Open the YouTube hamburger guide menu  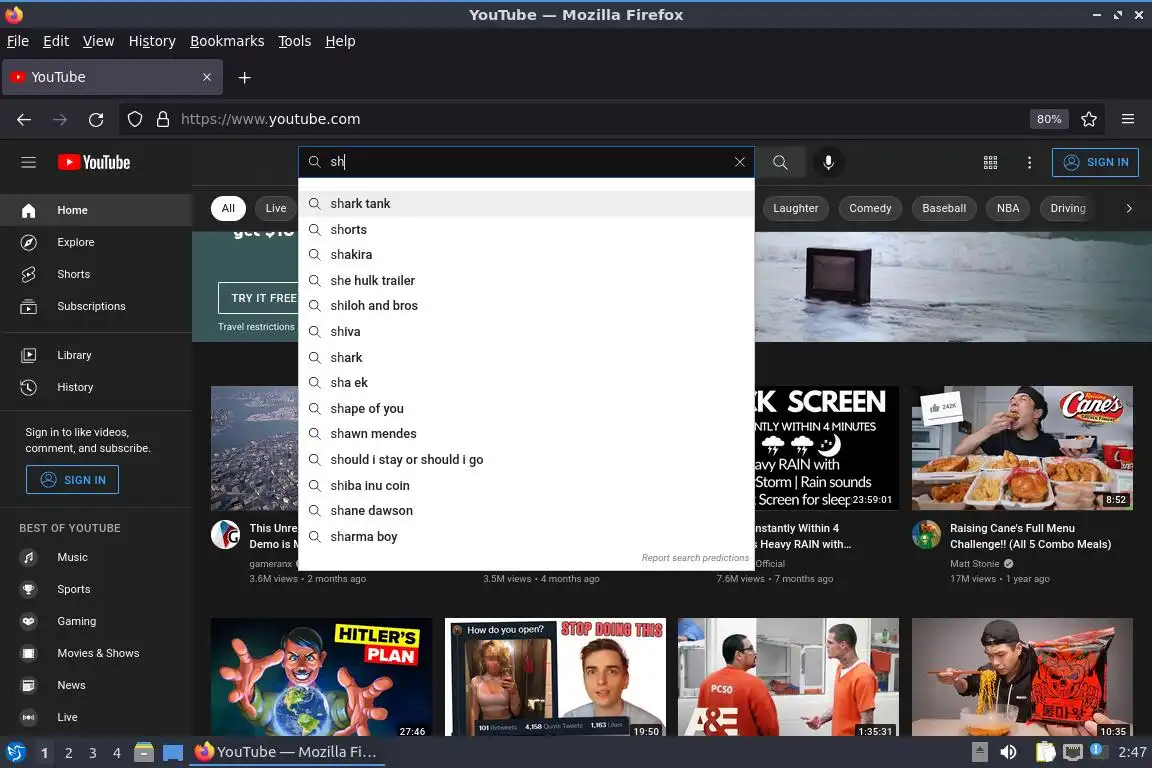click(29, 162)
